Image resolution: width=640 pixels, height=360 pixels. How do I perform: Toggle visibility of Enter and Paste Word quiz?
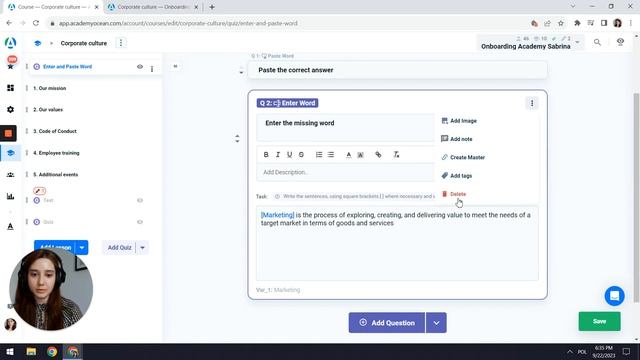[140, 67]
